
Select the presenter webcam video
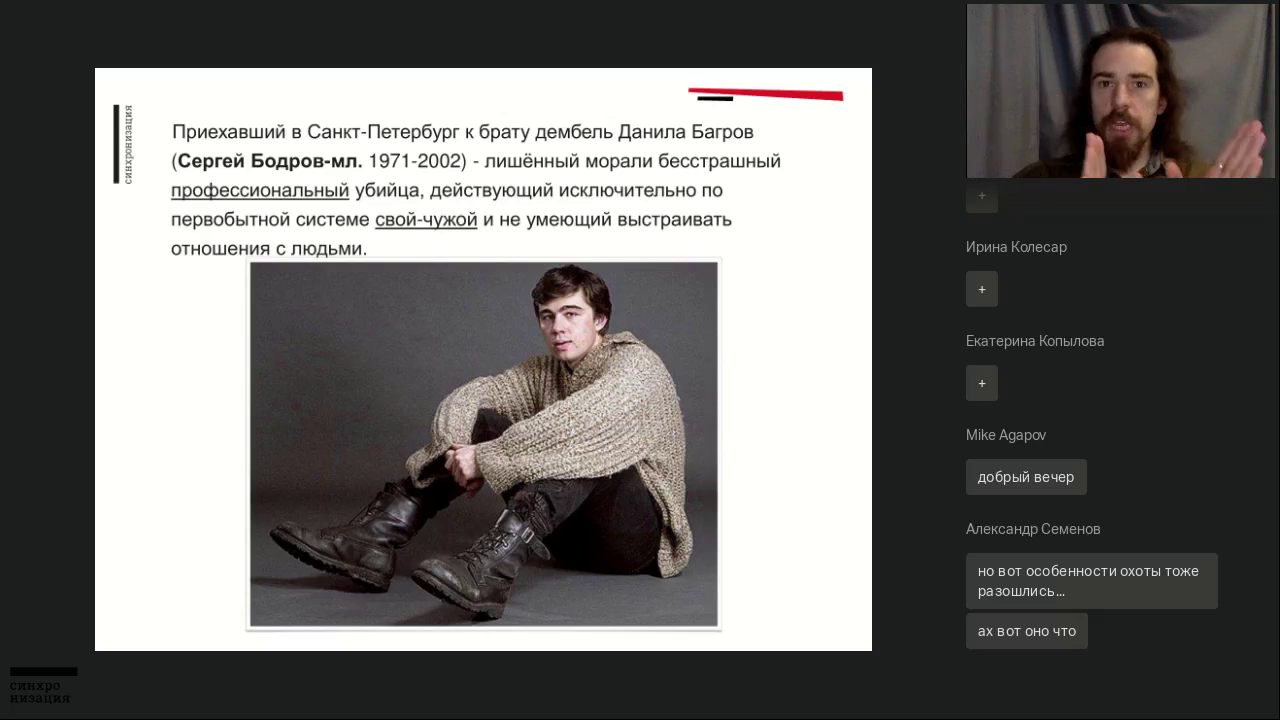pos(1120,91)
